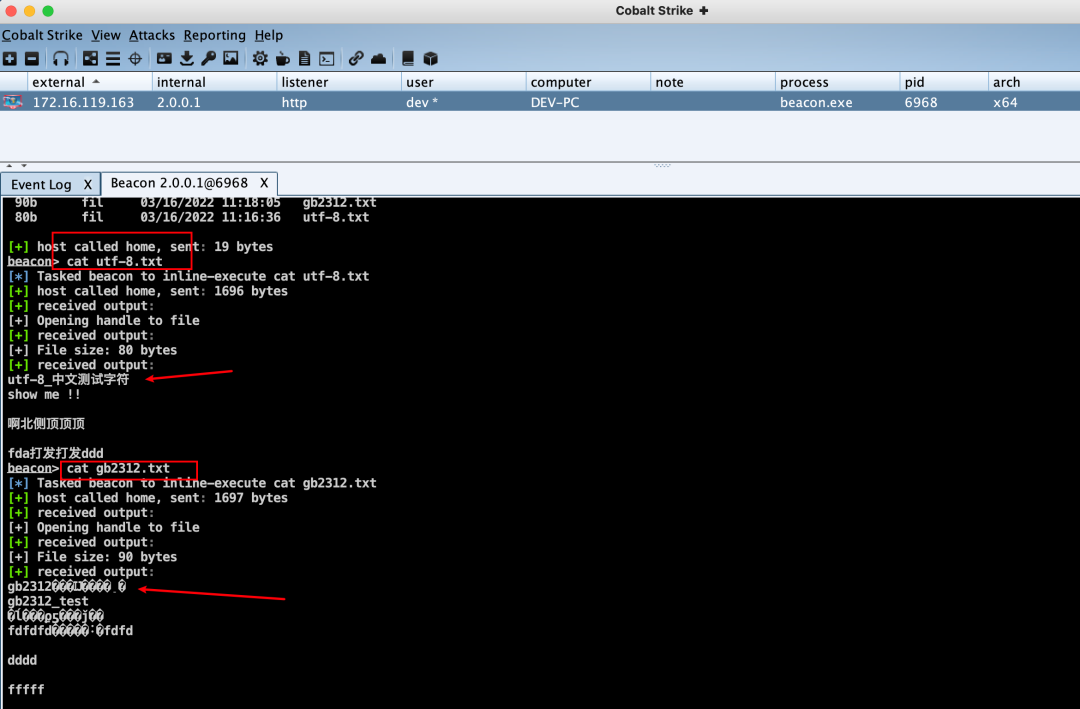Click the 'File size: 80 bytes' output line
1080x709 pixels.
point(92,350)
